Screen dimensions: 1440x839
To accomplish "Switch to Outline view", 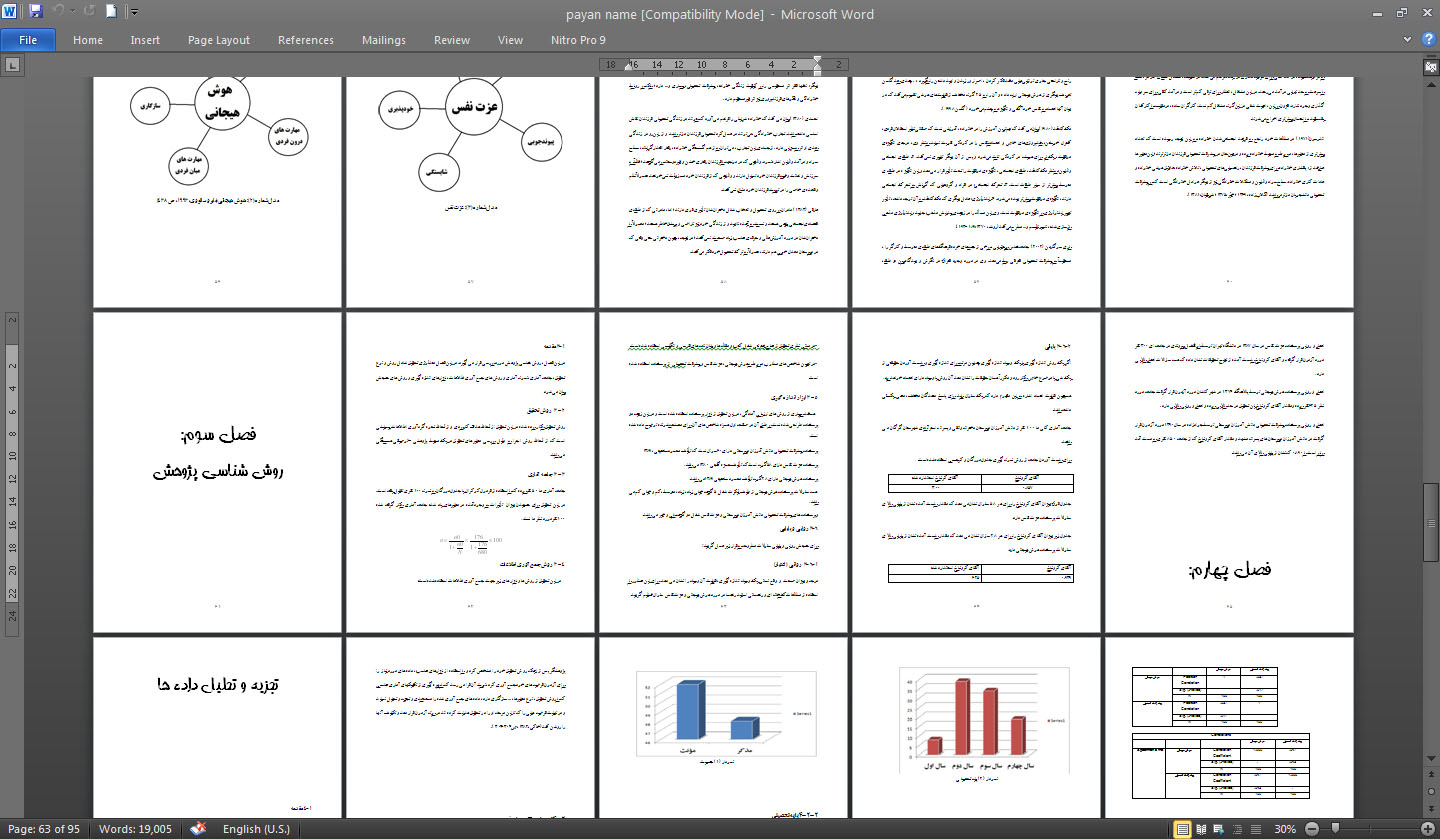I will coord(1238,829).
